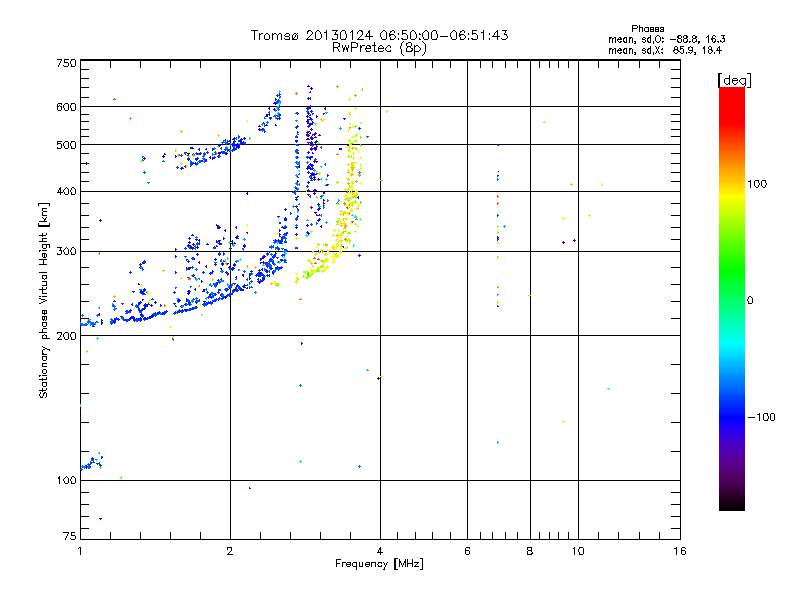Click x-axis tick label "8"
The height and width of the screenshot is (600, 800).
(530, 551)
